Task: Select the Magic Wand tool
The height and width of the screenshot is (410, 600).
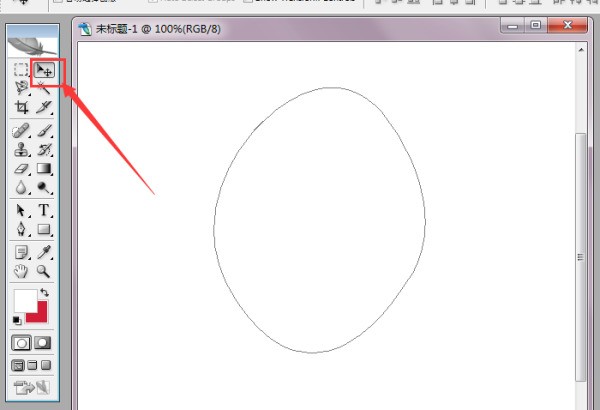Action: pyautogui.click(x=44, y=88)
